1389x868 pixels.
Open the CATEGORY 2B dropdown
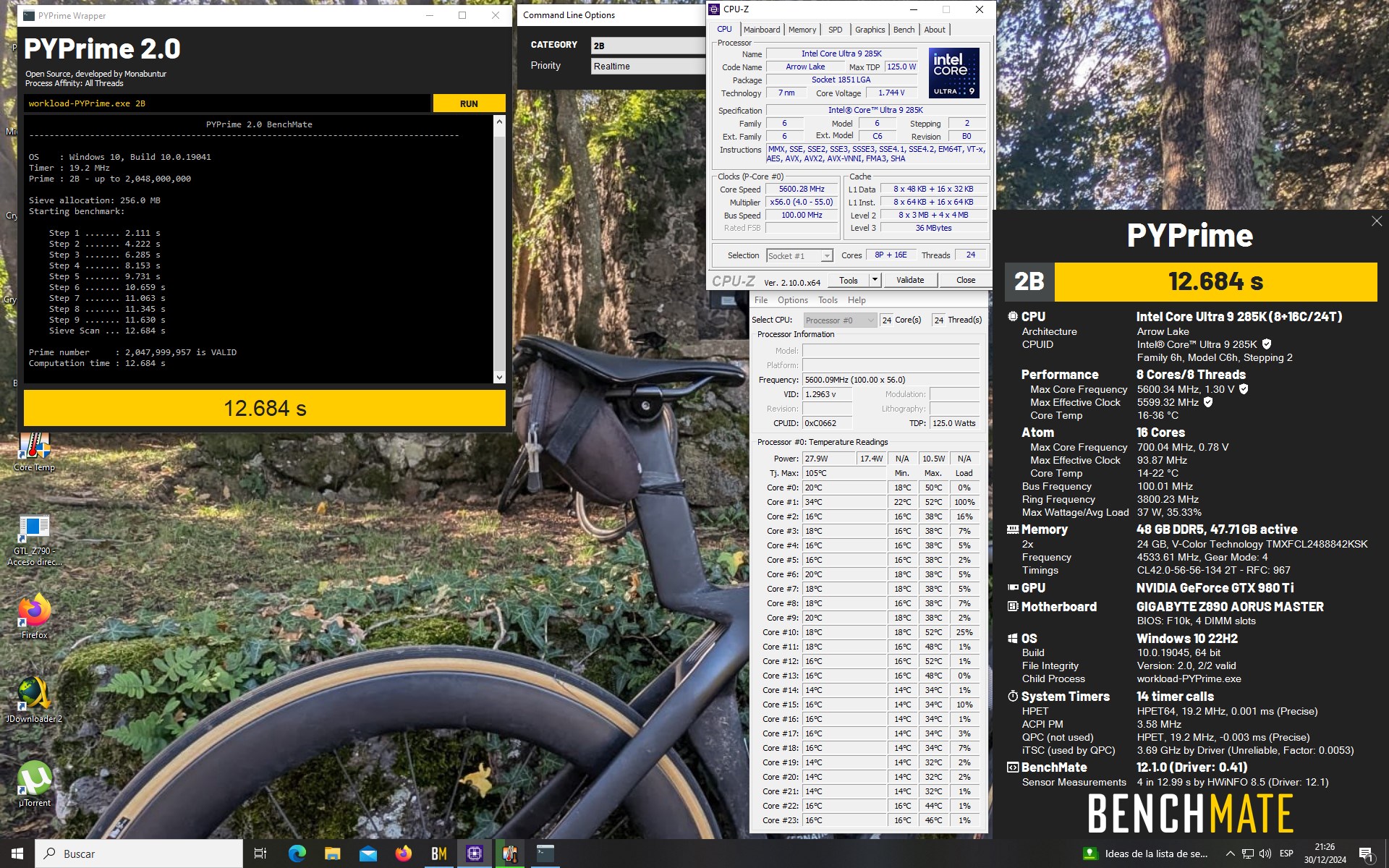(647, 46)
